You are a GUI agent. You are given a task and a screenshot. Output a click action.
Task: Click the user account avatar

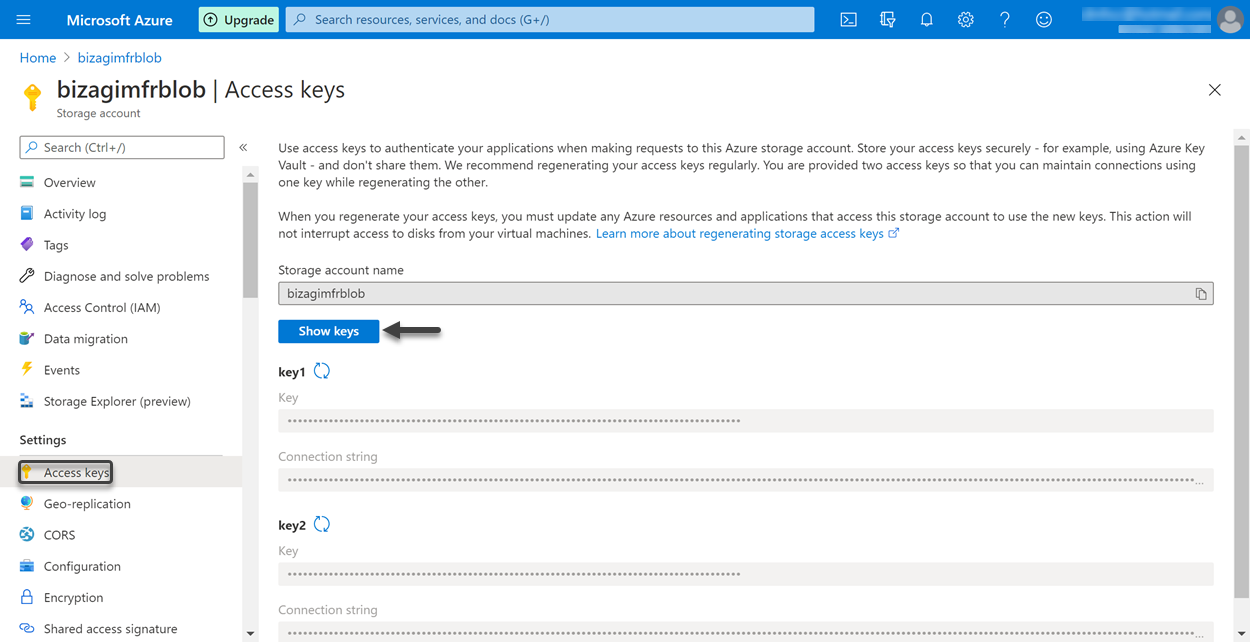1230,19
